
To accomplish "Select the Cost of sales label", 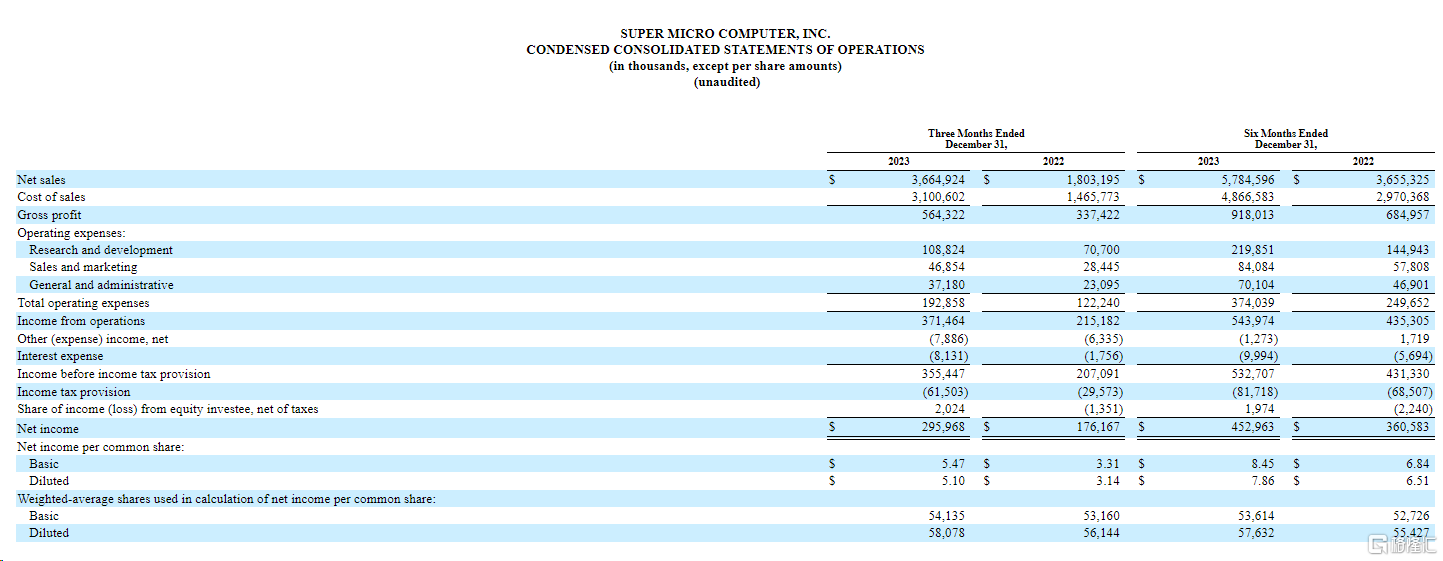I will 51,197.
